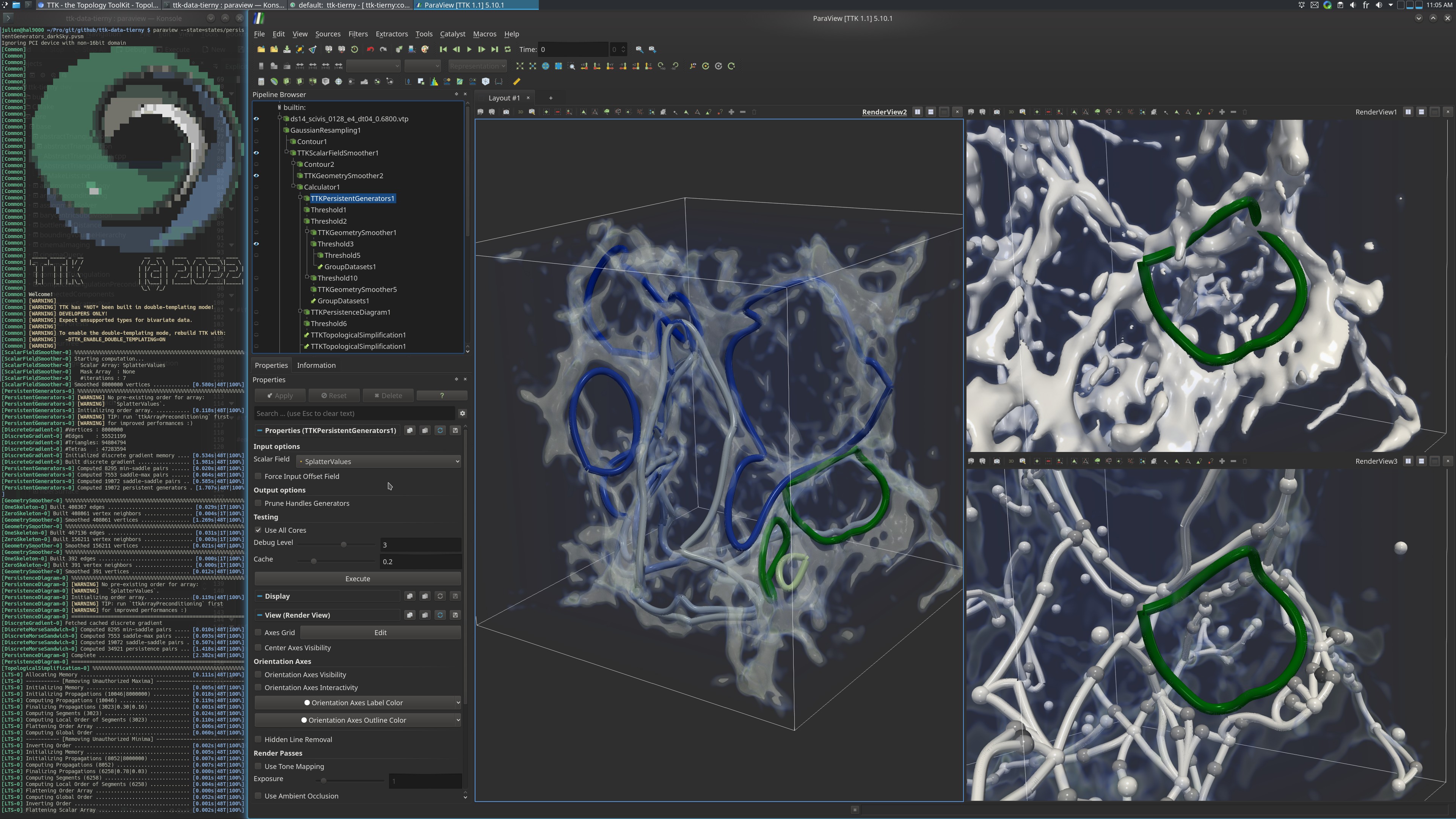1456x819 pixels.
Task: Toggle visibility eye of TTKScalarFieldSmoother1
Action: click(256, 152)
